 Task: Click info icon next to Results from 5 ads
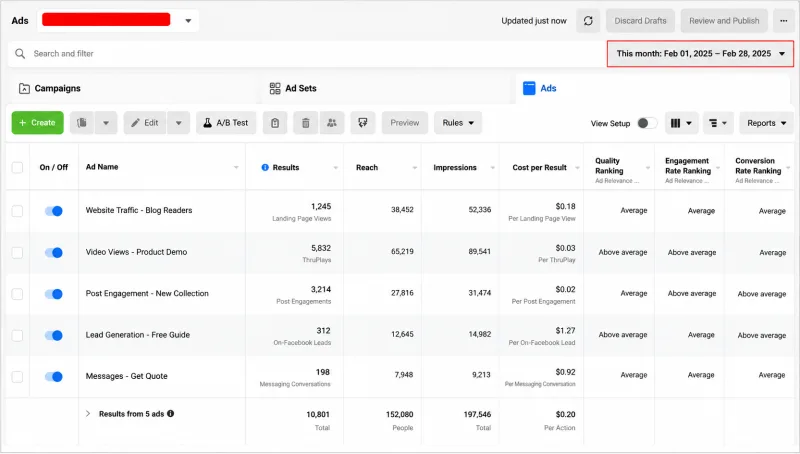(170, 414)
